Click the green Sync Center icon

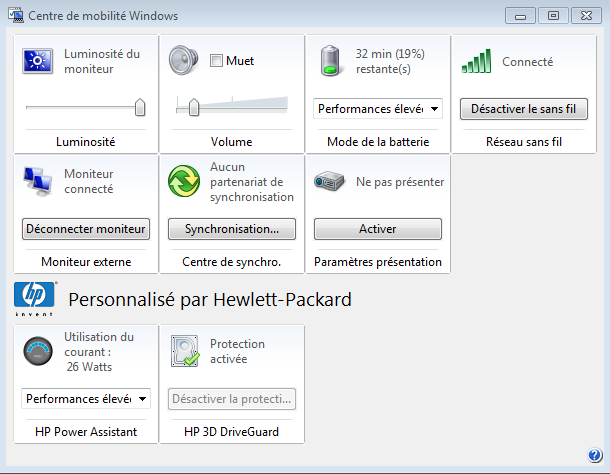pyautogui.click(x=183, y=183)
